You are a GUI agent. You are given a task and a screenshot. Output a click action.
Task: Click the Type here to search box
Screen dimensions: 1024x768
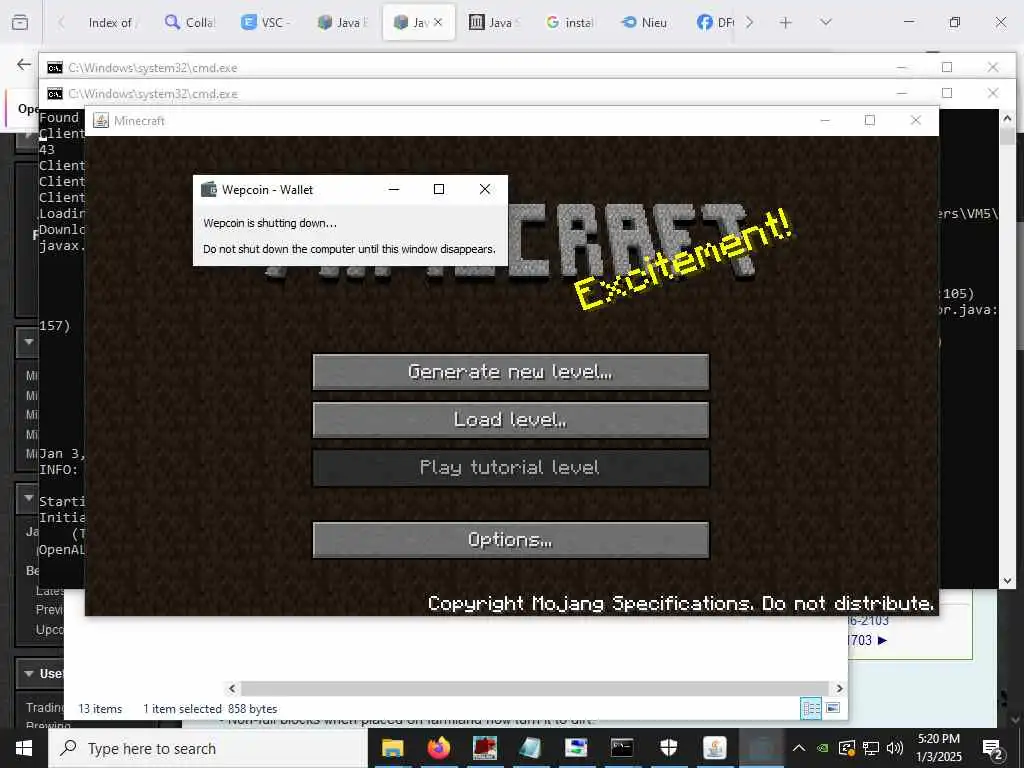tap(208, 748)
